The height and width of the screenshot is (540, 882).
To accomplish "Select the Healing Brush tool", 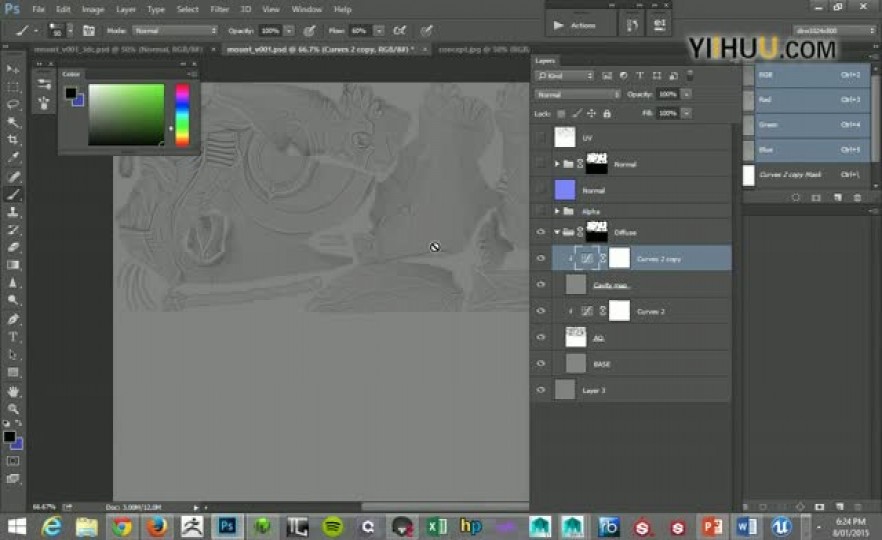I will pos(13,177).
